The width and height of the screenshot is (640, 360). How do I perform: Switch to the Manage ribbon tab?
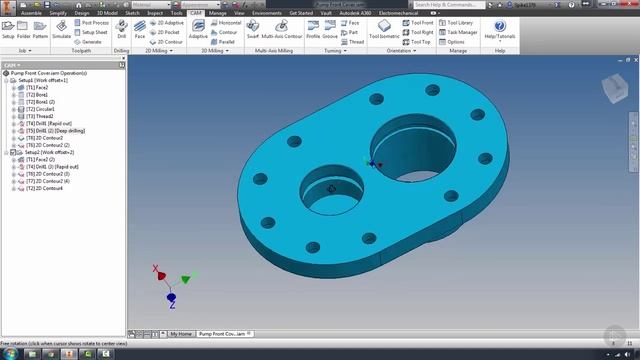218,13
